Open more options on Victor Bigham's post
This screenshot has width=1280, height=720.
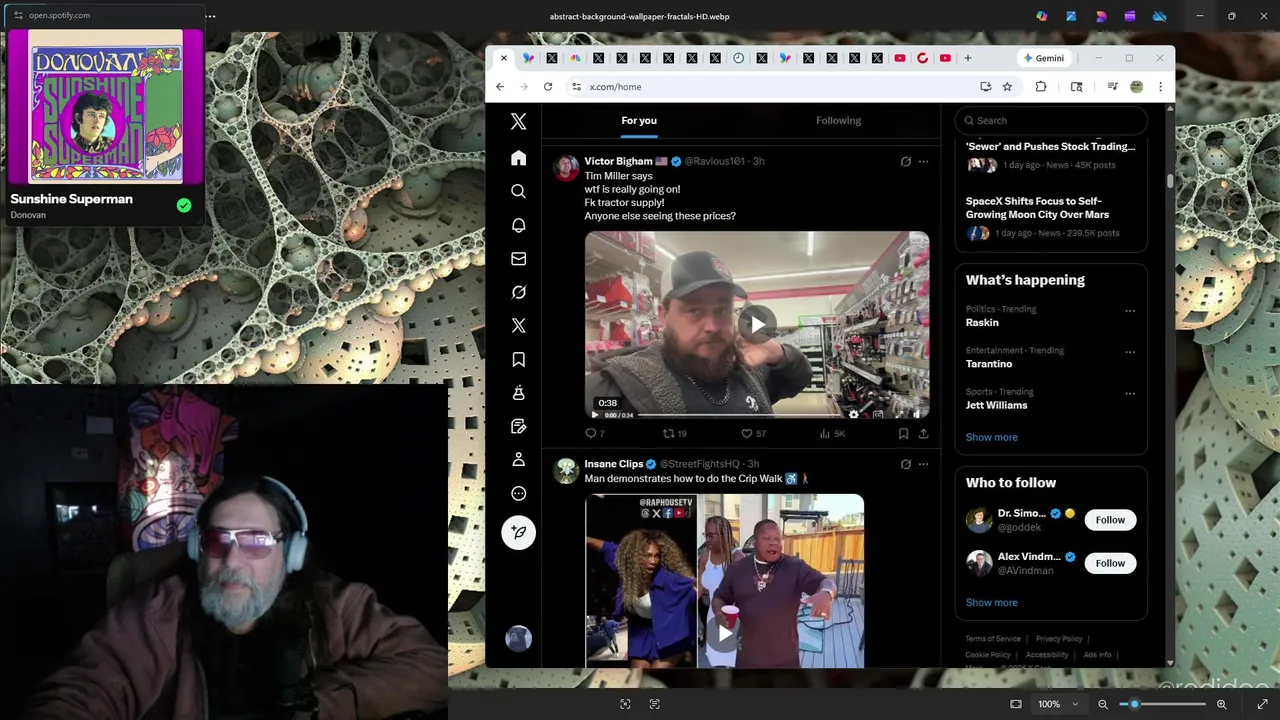(923, 161)
